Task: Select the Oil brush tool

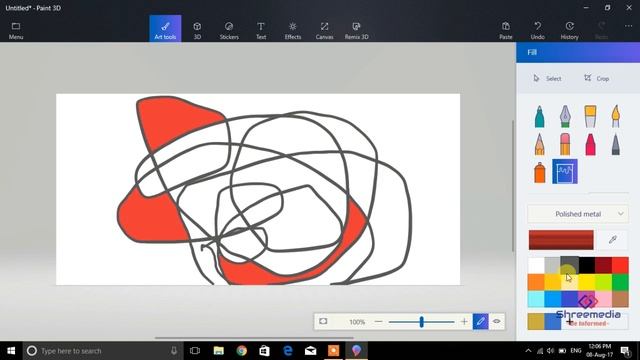Action: (590, 117)
